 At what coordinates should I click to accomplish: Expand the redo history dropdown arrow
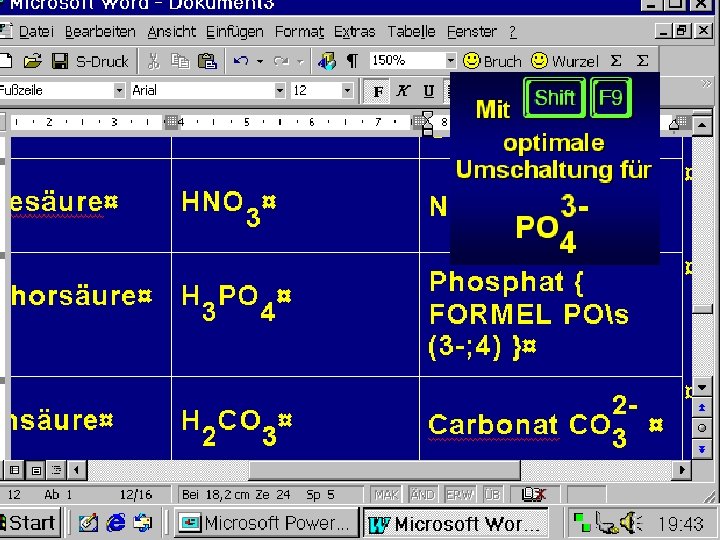tap(300, 62)
